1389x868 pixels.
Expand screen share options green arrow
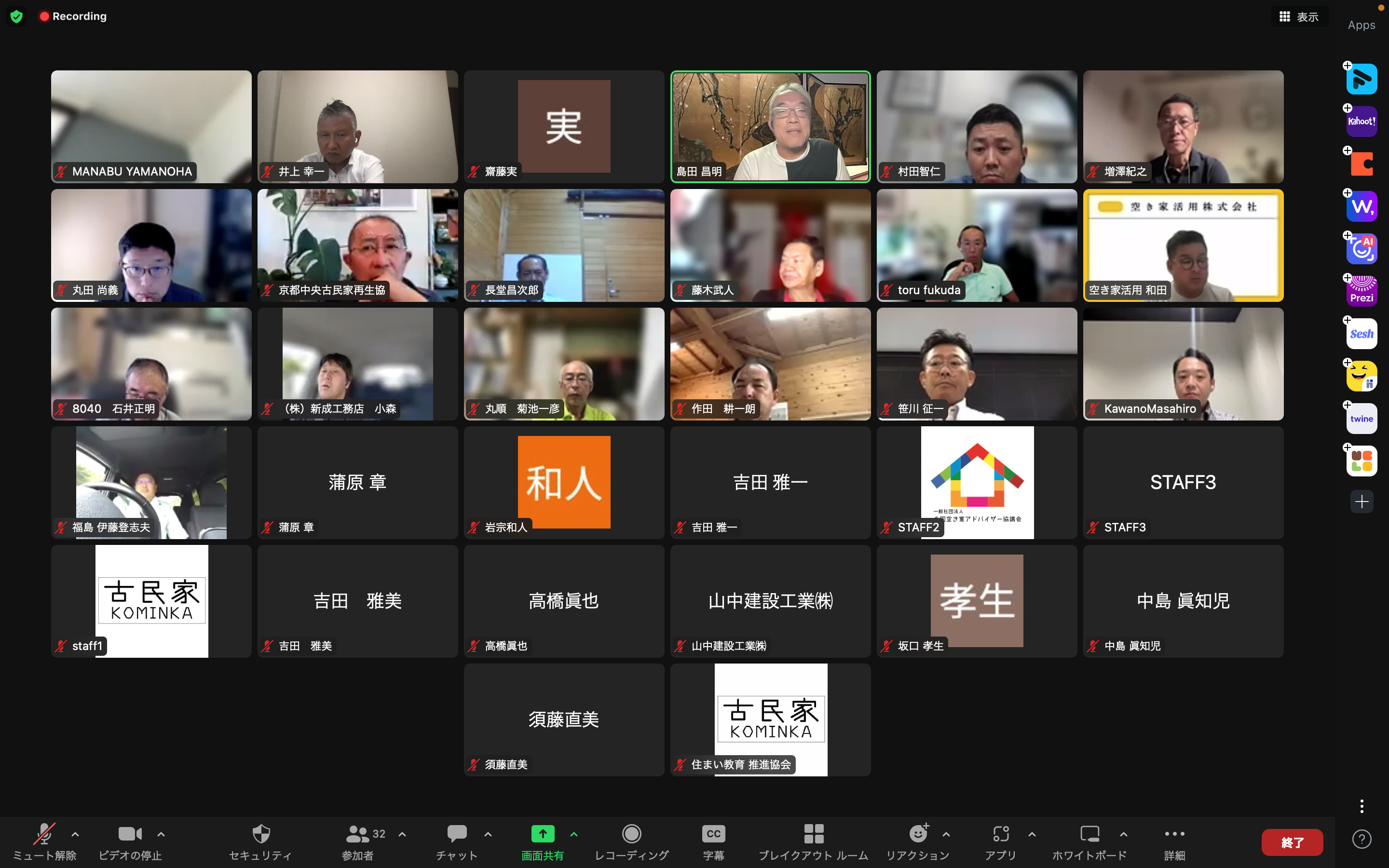(574, 834)
